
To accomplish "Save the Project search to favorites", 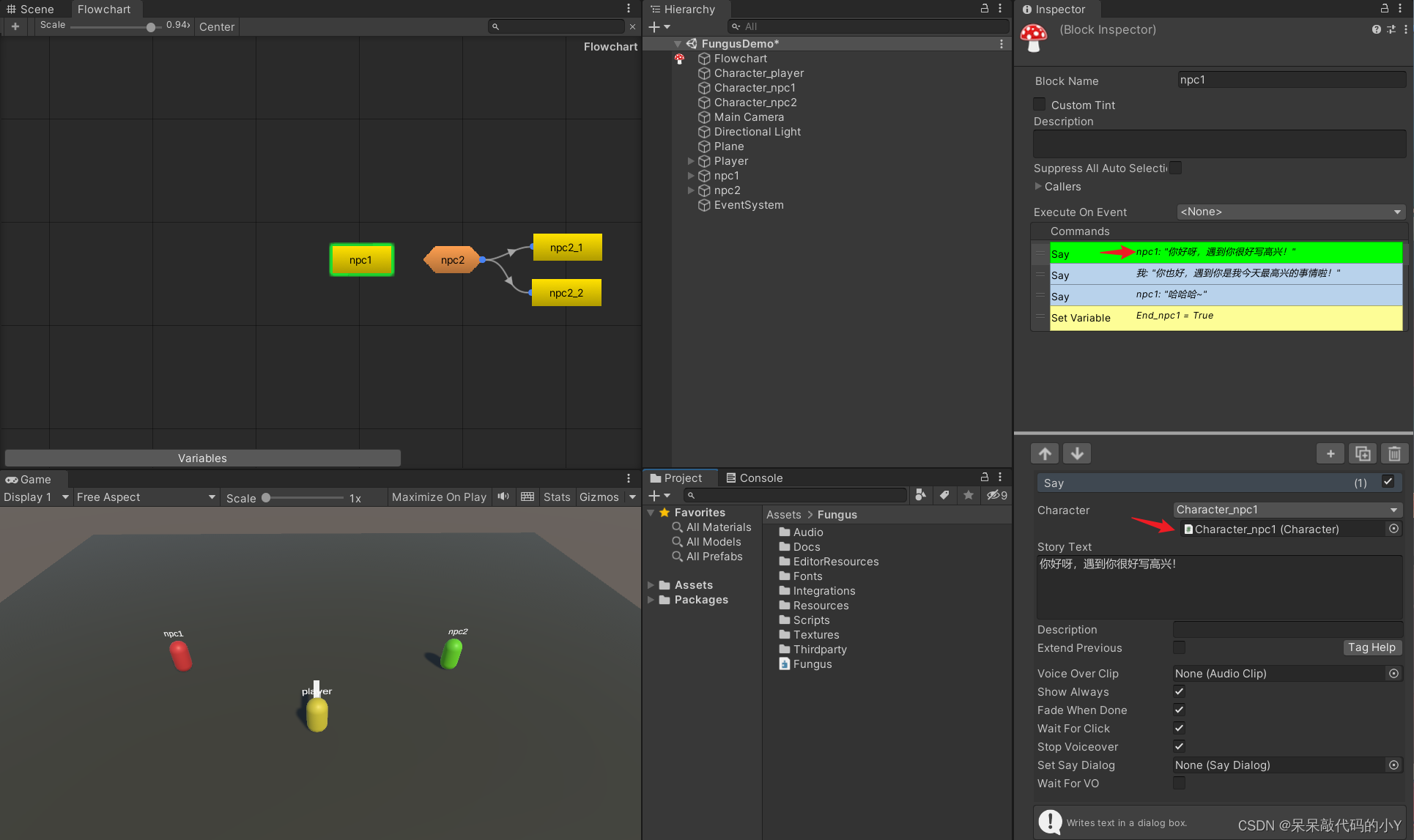I will click(x=968, y=495).
